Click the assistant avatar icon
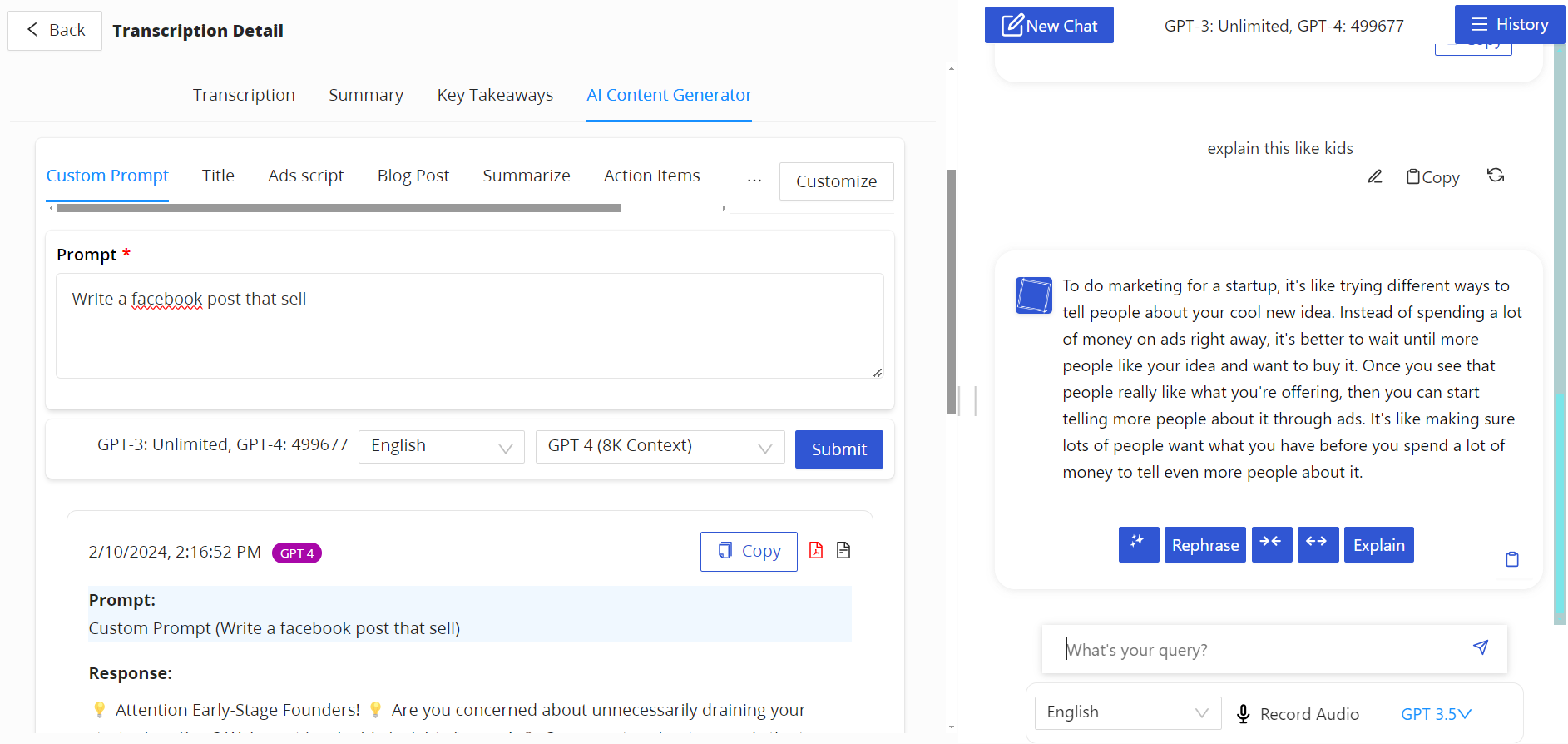 (x=1034, y=295)
